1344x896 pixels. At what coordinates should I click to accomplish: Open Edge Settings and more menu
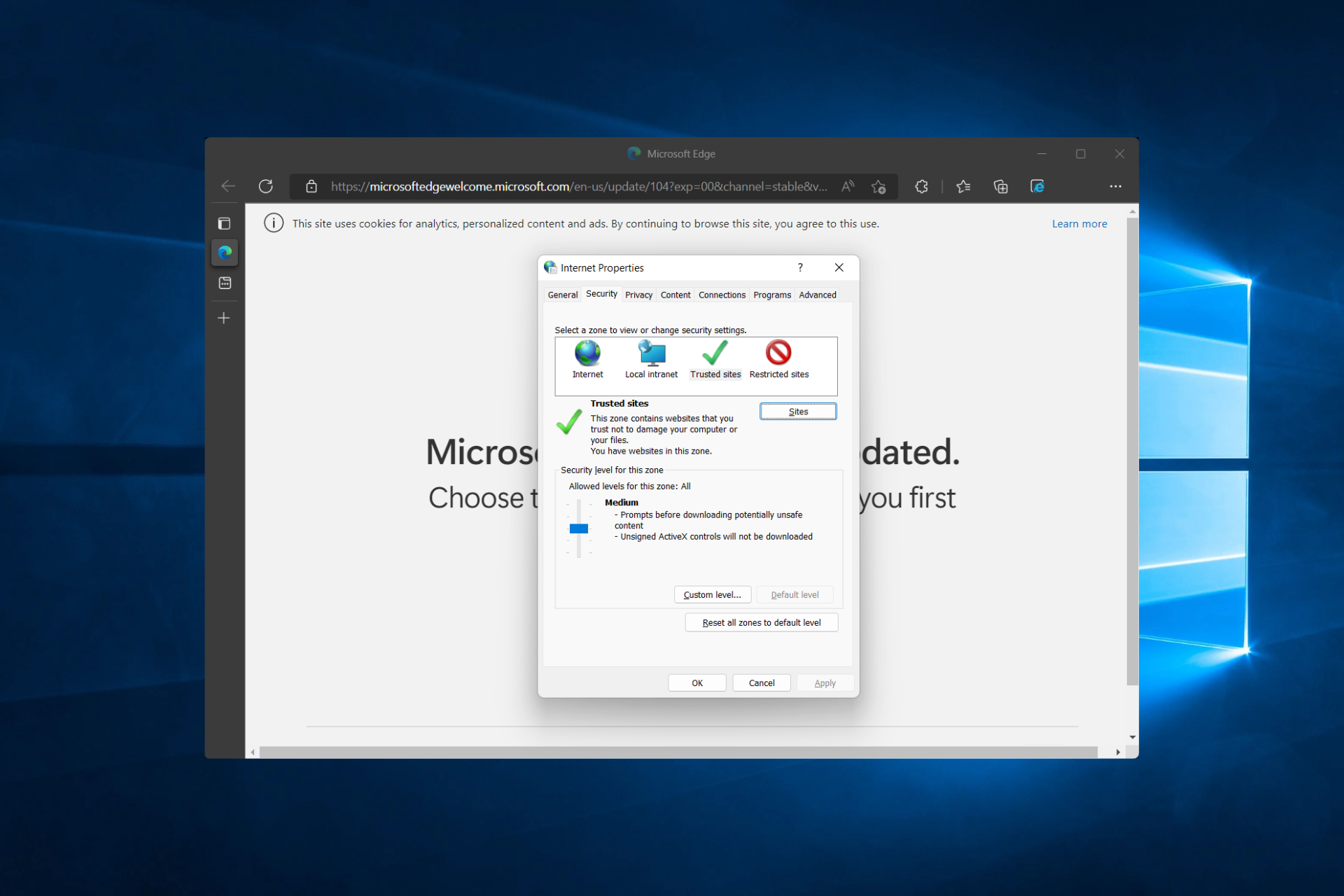(1115, 186)
